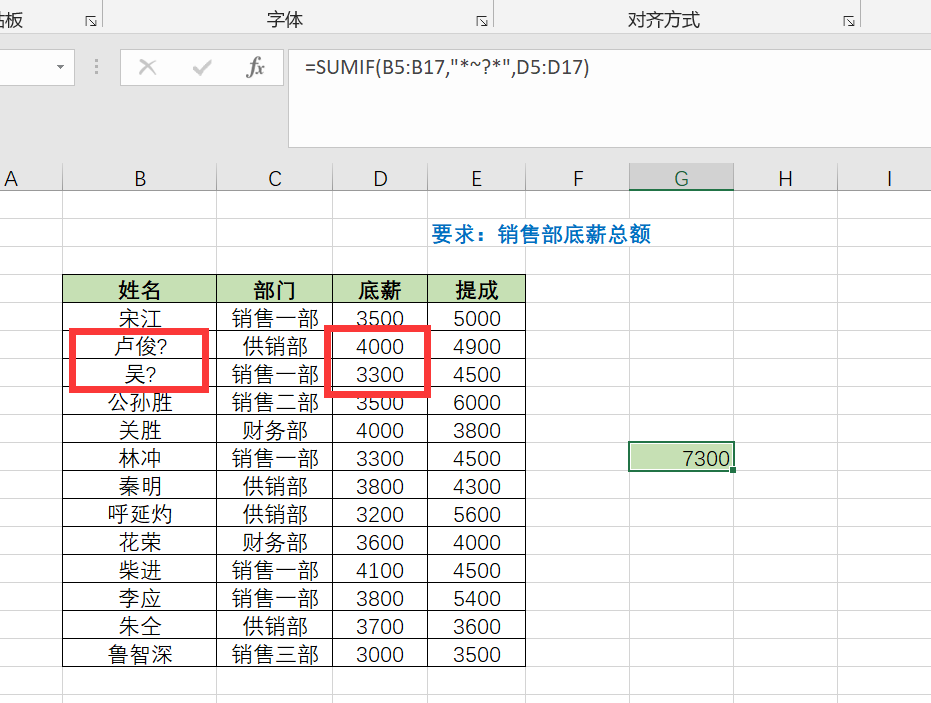
Task: Click the blue text 要求：销售部底薪总额
Action: pos(541,233)
